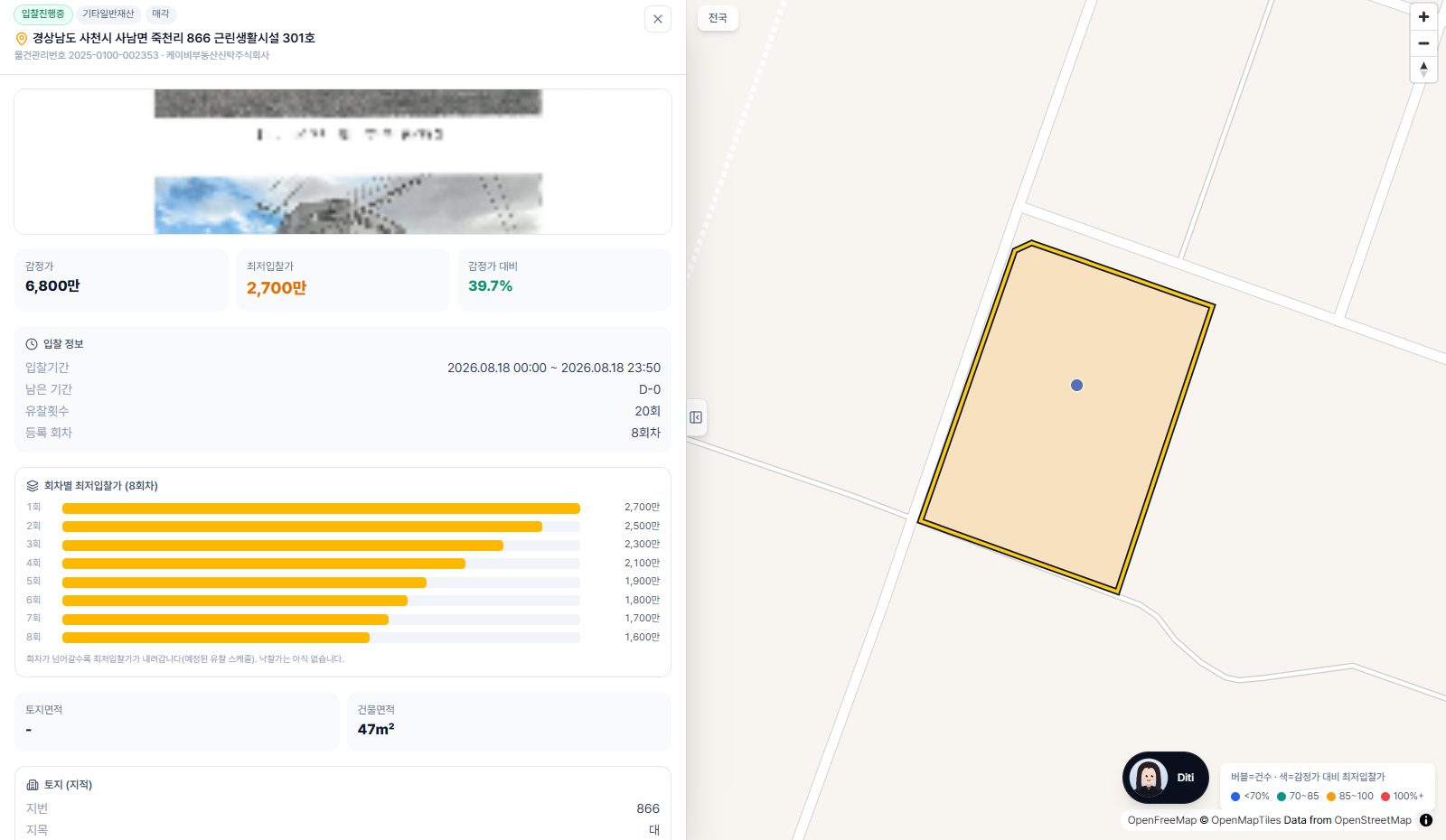This screenshot has height=840, width=1446.
Task: Open the OpenStreetMap attribution link
Action: point(1373,820)
